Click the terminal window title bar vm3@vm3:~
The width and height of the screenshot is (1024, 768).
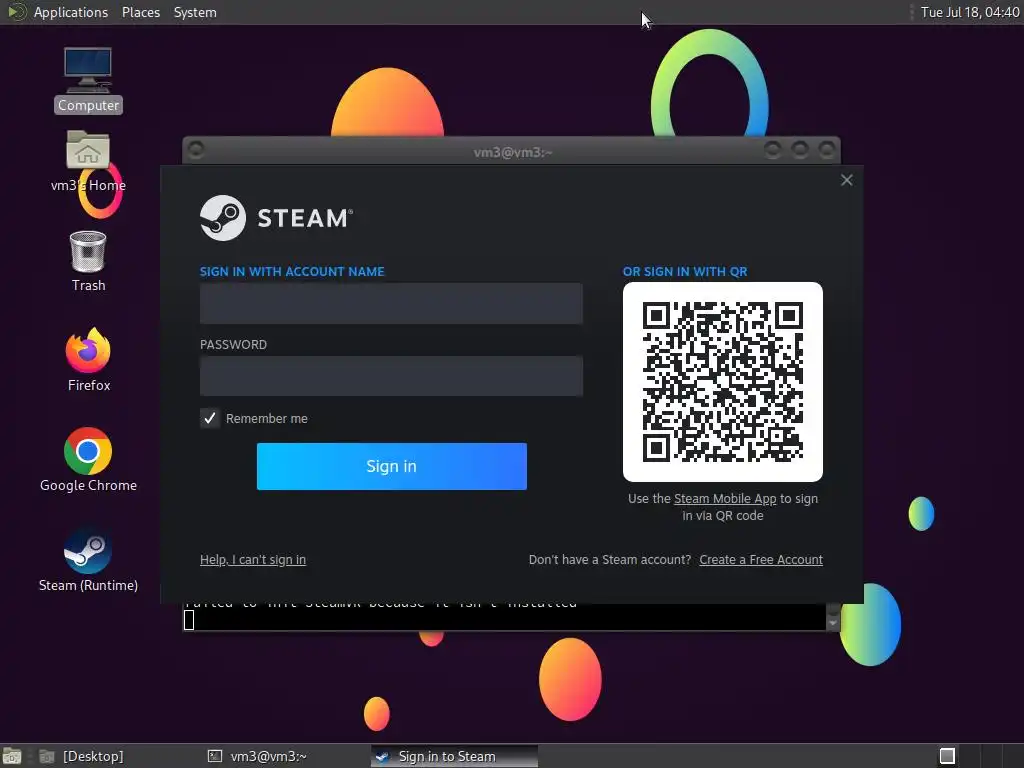click(x=513, y=152)
